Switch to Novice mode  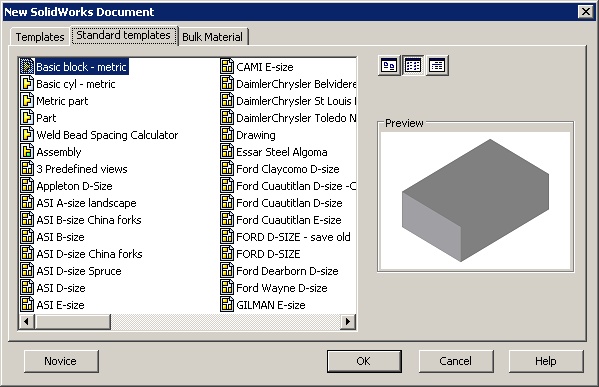pyautogui.click(x=61, y=361)
